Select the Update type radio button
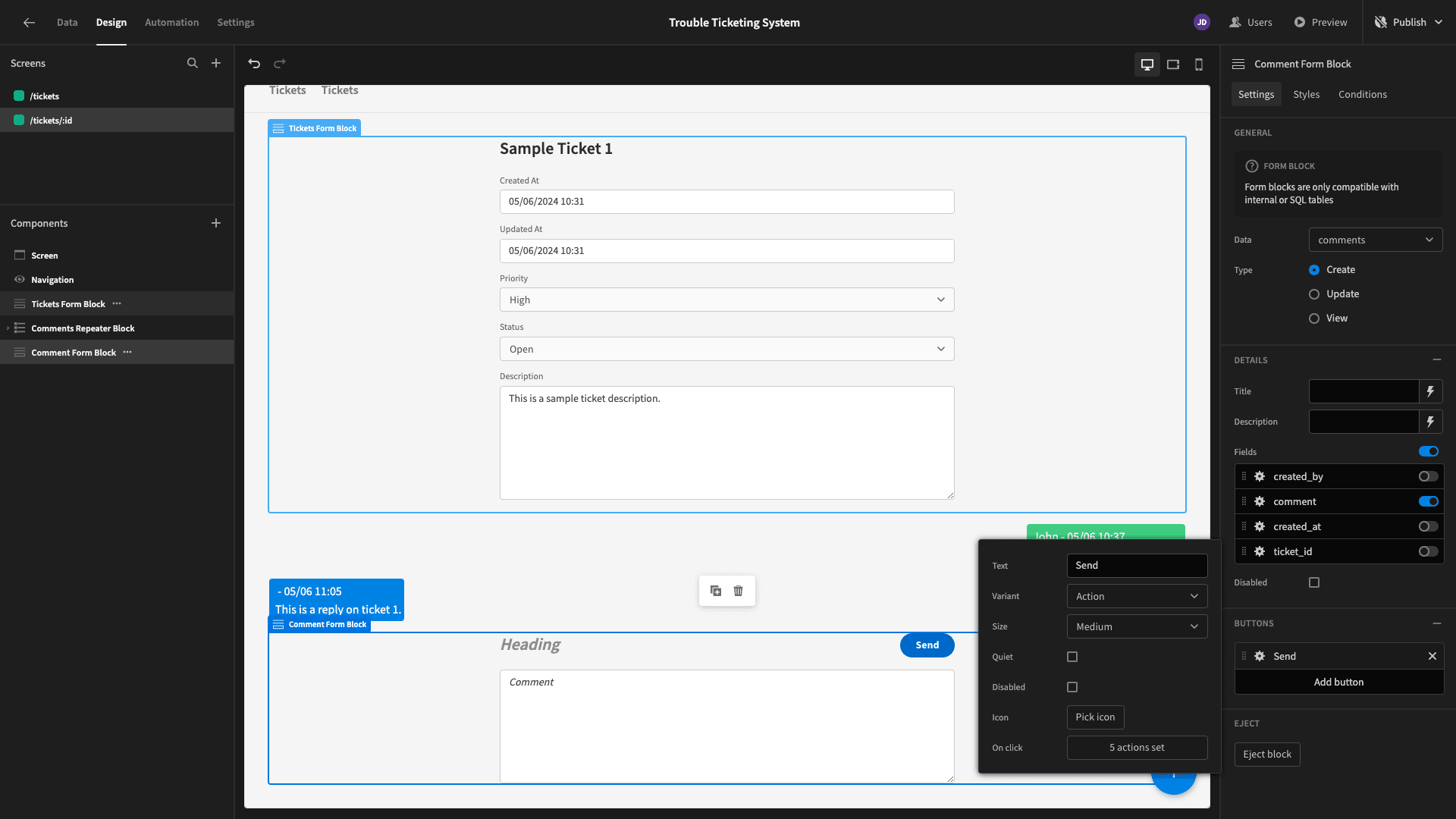1456x819 pixels. pos(1314,294)
